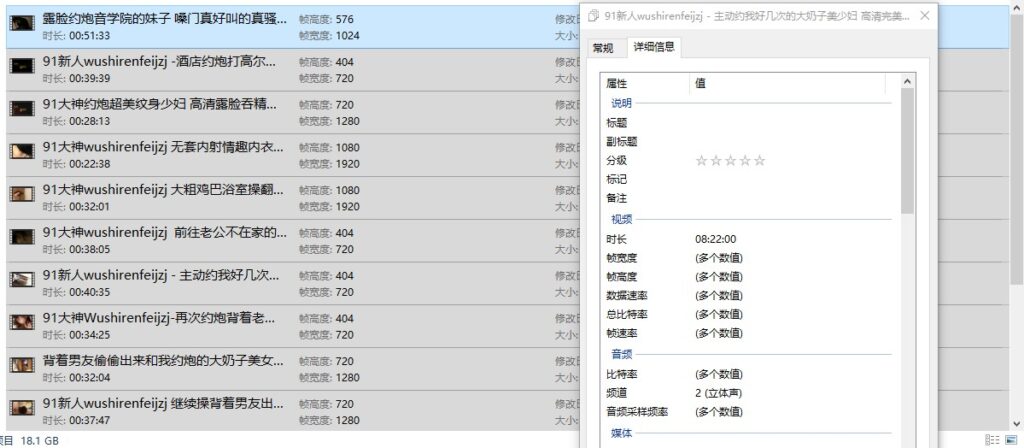Select the 总比特率 property row
1024x448 pixels.
[x=750, y=315]
